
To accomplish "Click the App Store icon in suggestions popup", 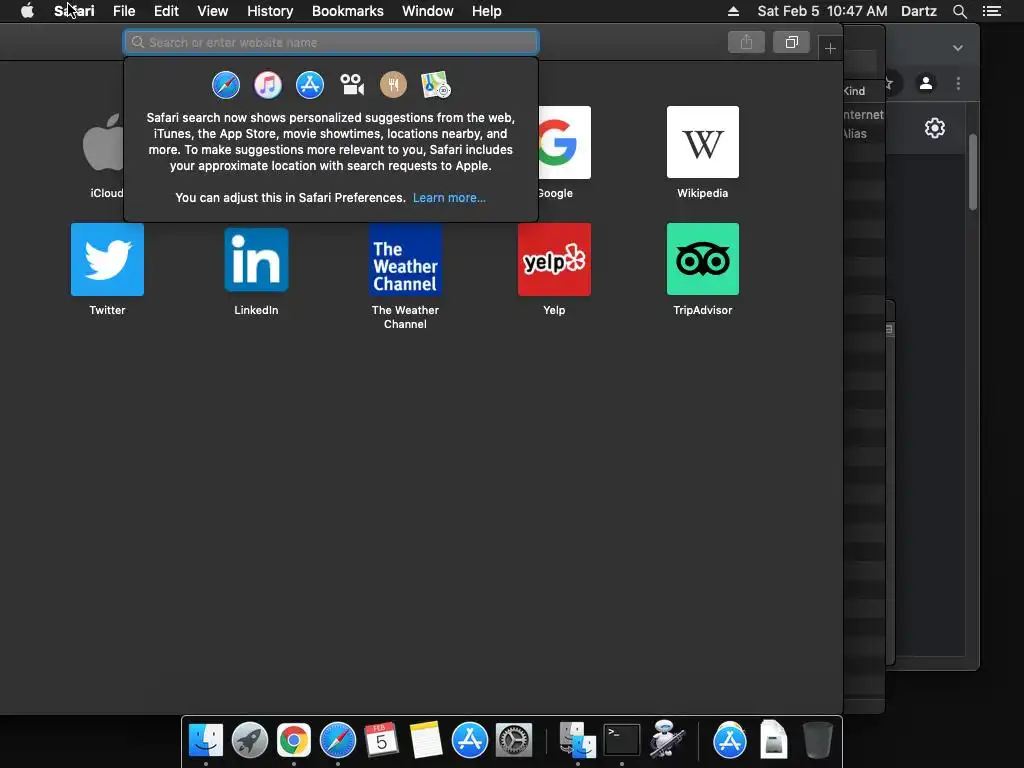I will coord(310,85).
